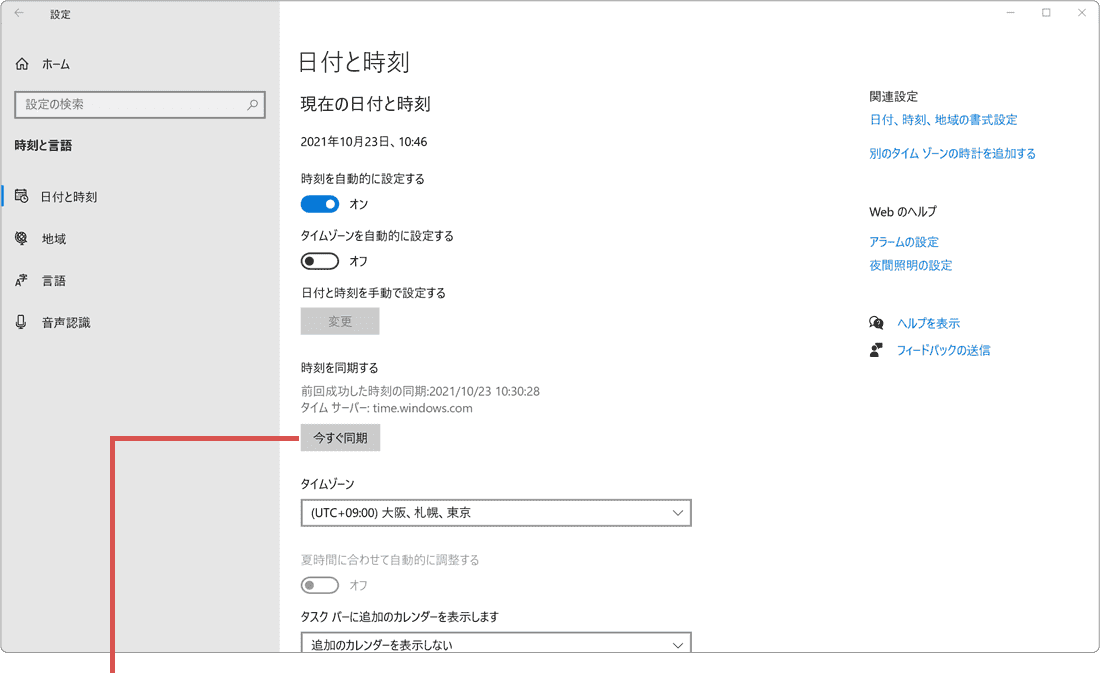Select 言語 in the sidebar menu
Viewport: 1100px width, 673px height.
pyautogui.click(x=52, y=280)
